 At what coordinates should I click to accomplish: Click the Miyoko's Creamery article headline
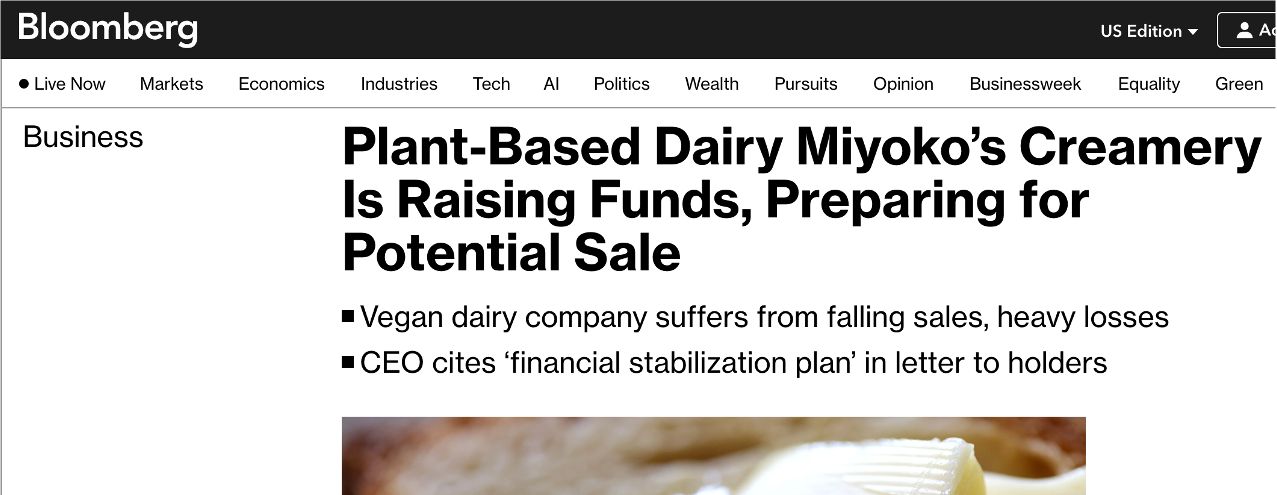[x=801, y=200]
